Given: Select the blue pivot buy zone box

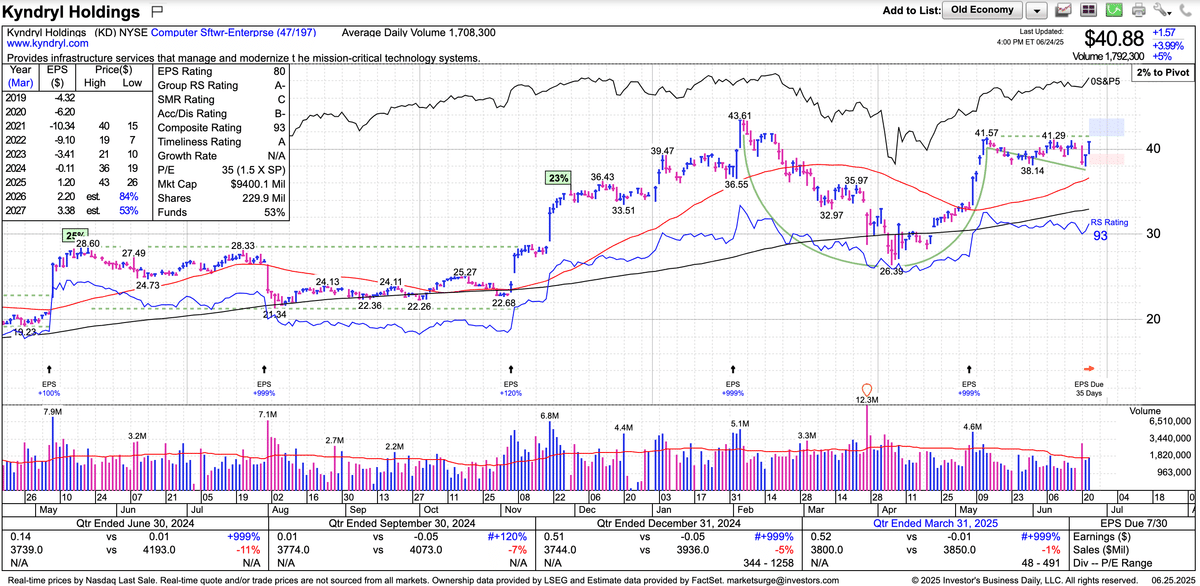Looking at the screenshot, I should [1107, 127].
